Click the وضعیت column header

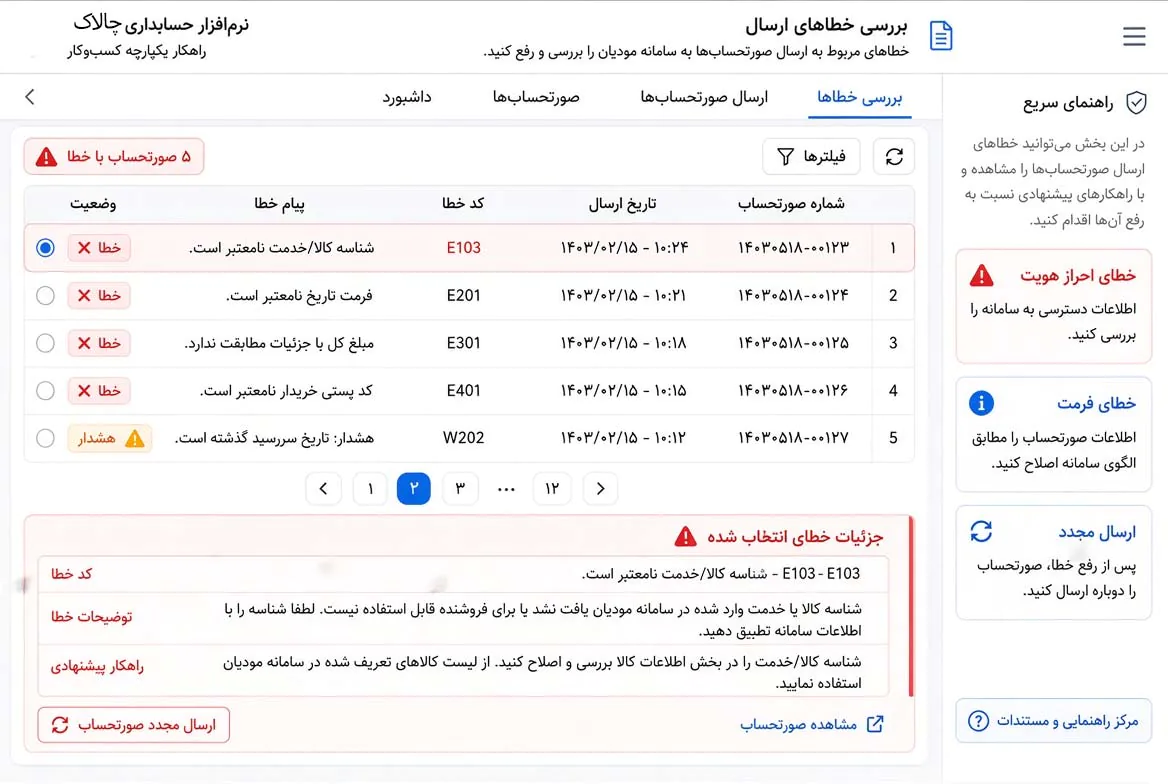point(93,203)
